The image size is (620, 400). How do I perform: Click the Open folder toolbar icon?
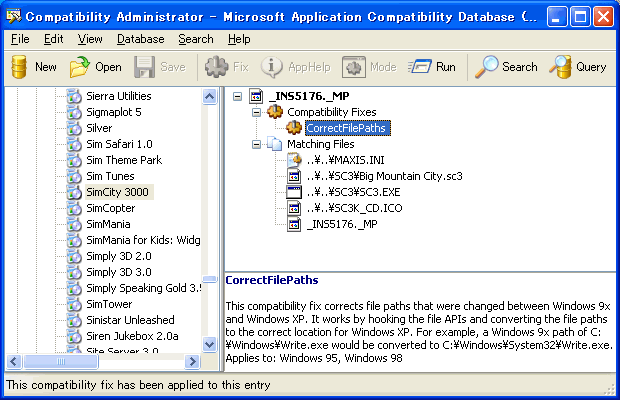coord(79,67)
